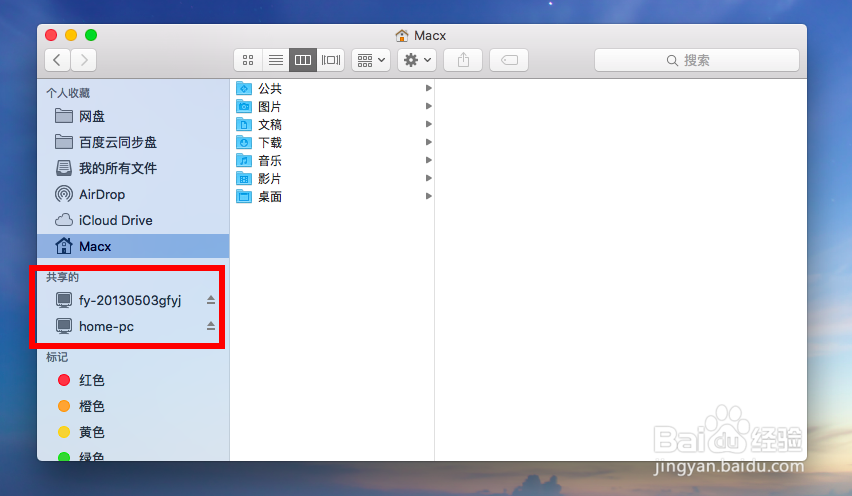
Task: Focus the 搜索 search field
Action: (x=697, y=60)
